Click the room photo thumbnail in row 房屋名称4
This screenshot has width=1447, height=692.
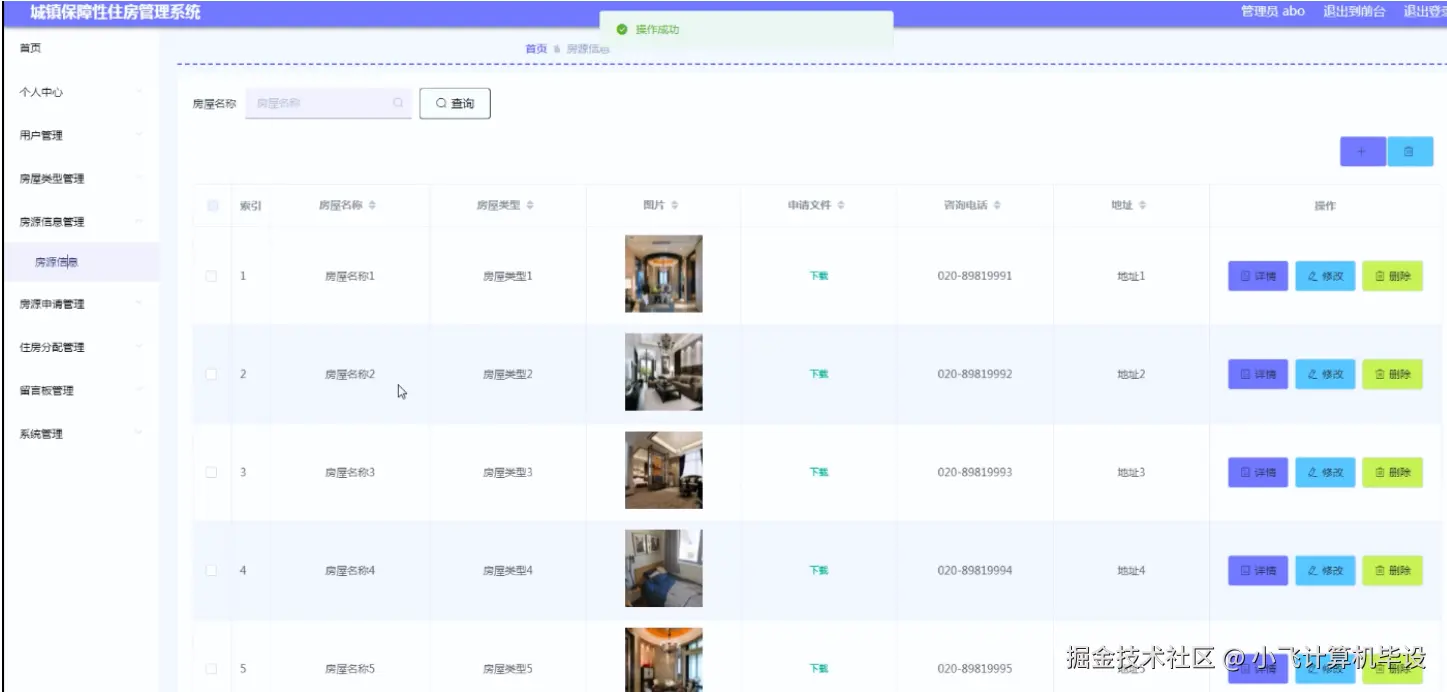pyautogui.click(x=664, y=568)
